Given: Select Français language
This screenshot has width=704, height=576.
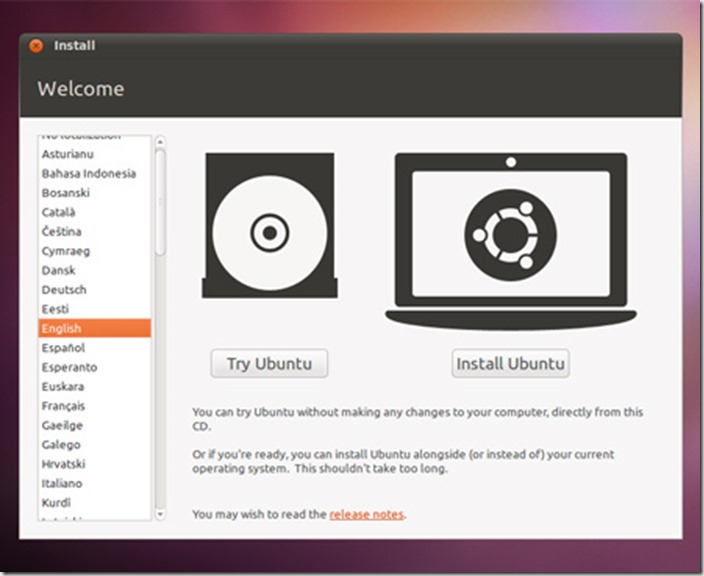Looking at the screenshot, I should pos(95,406).
